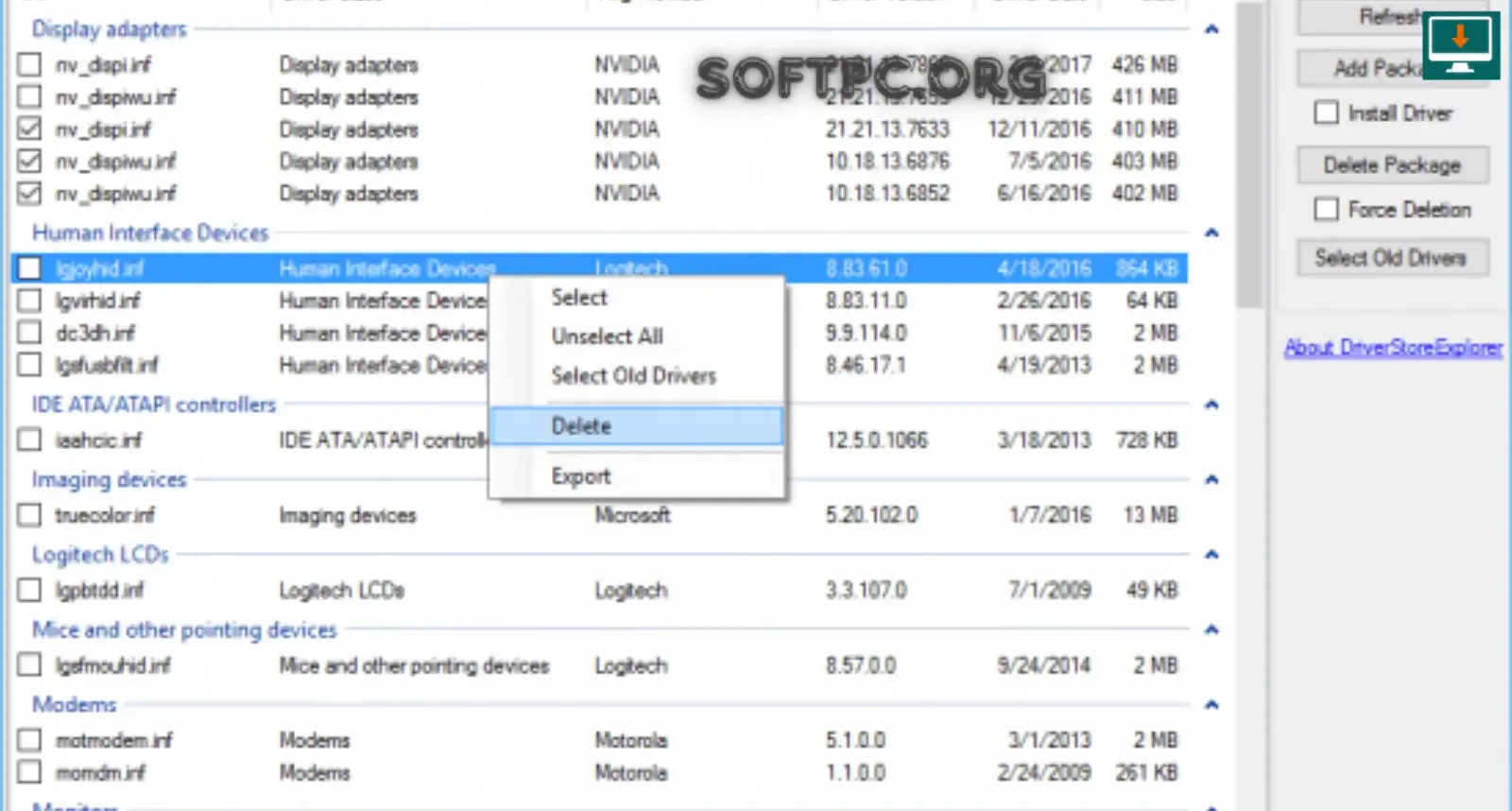Collapse the IDE ATA/ATAPI controllers group
This screenshot has height=811, width=1512.
pos(1211,405)
